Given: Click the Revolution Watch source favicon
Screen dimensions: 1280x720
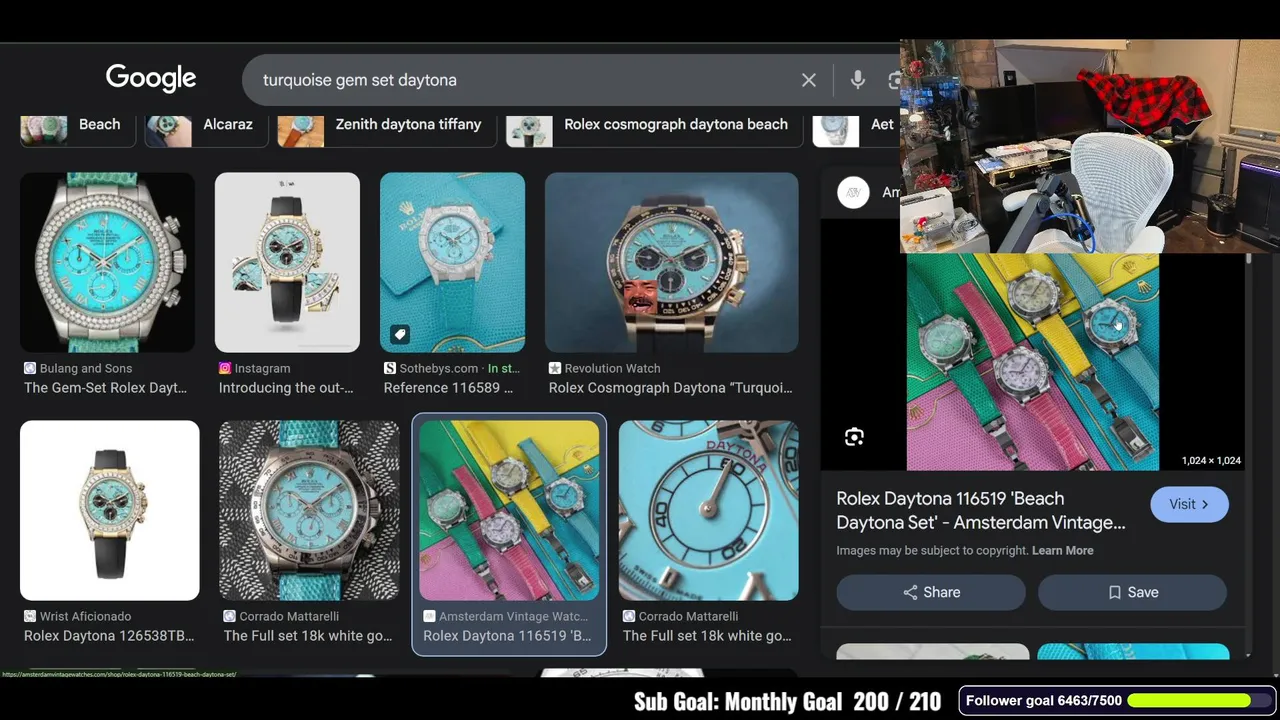Looking at the screenshot, I should click(x=555, y=368).
